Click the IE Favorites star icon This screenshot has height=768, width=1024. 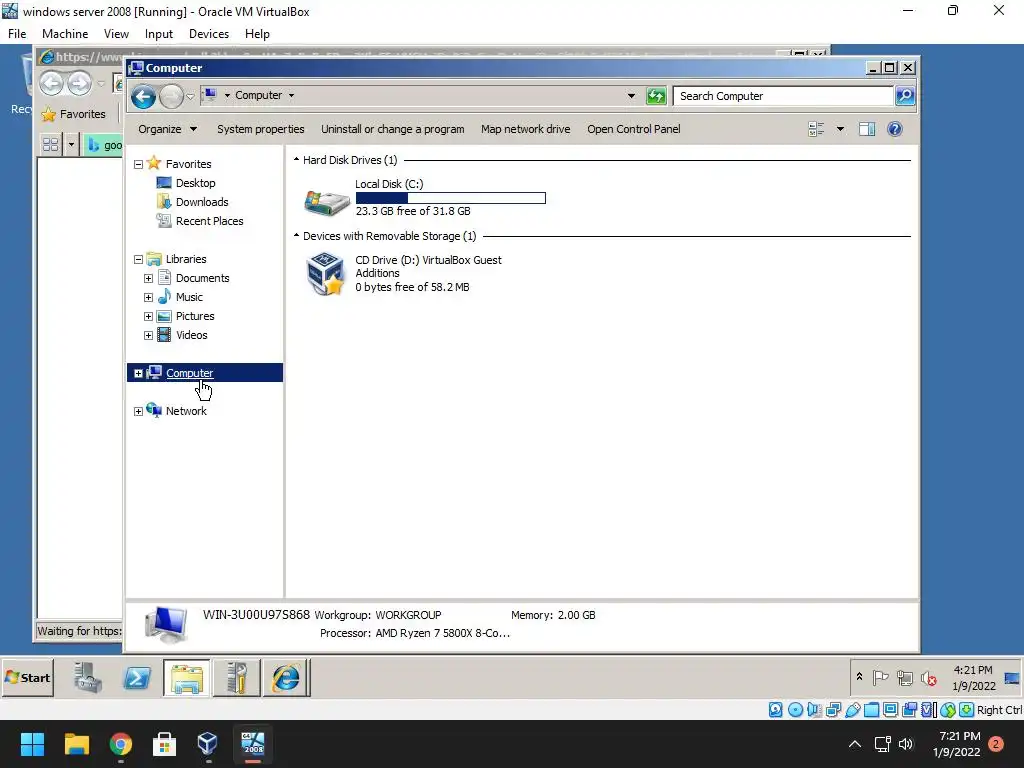(48, 114)
